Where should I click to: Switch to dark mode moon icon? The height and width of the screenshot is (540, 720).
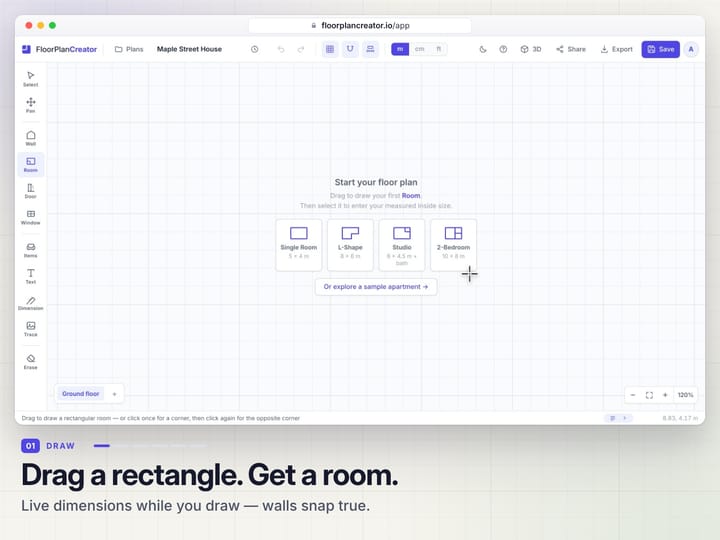tap(483, 49)
